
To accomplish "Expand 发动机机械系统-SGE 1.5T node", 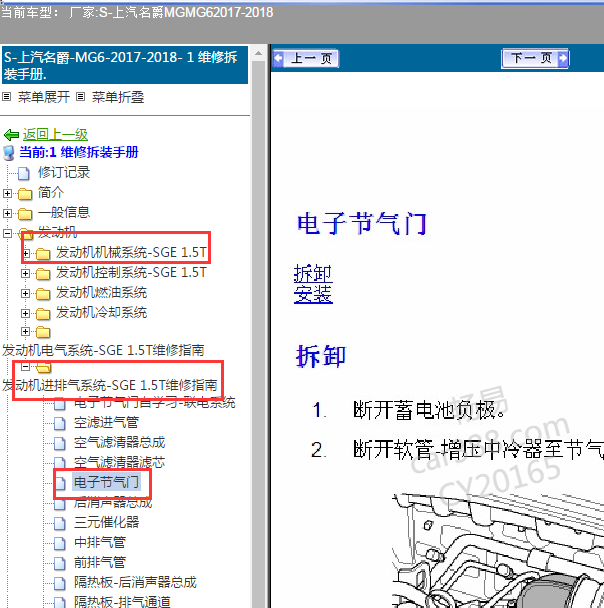I will tap(26, 254).
